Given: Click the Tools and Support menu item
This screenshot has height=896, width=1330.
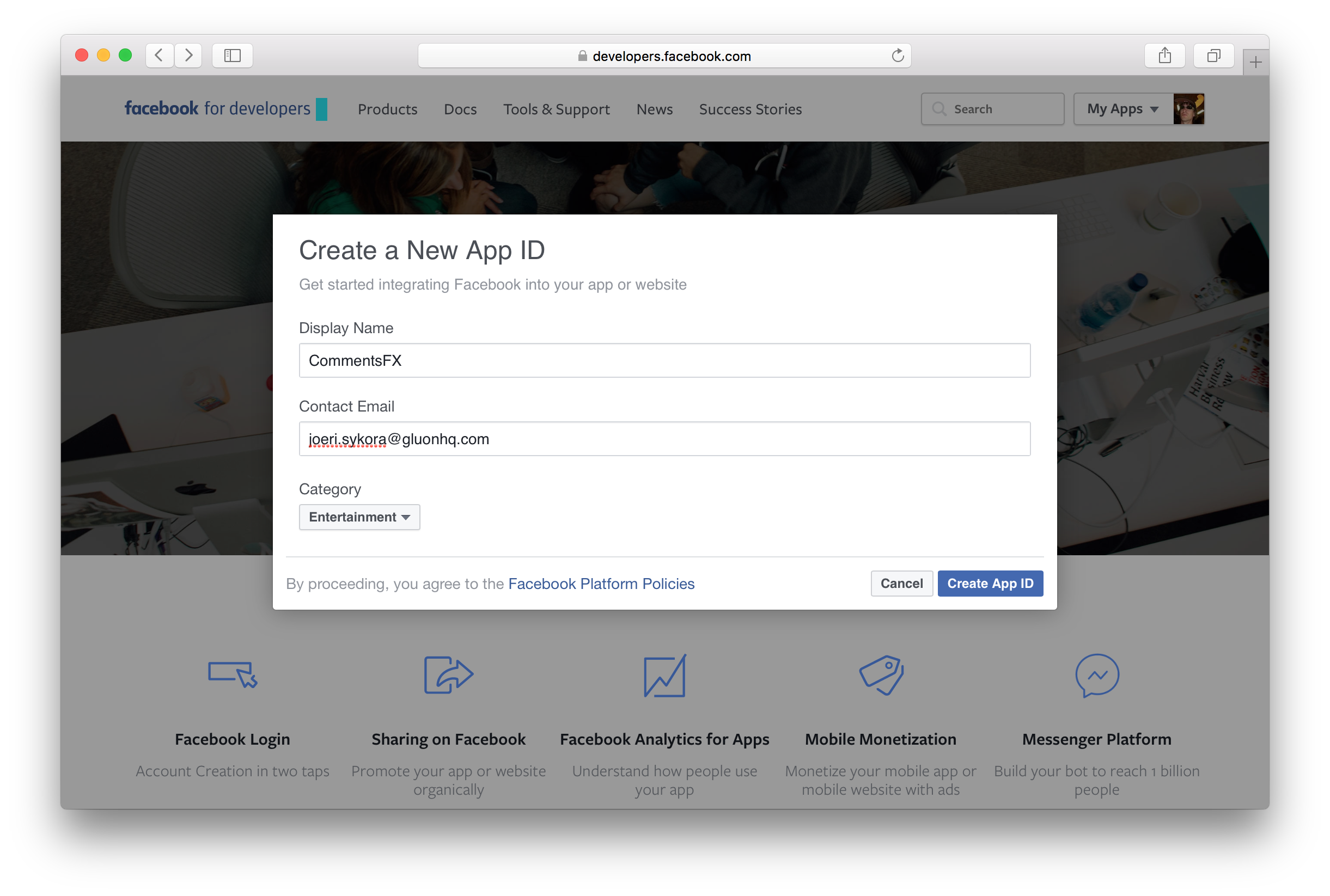Looking at the screenshot, I should [x=556, y=109].
